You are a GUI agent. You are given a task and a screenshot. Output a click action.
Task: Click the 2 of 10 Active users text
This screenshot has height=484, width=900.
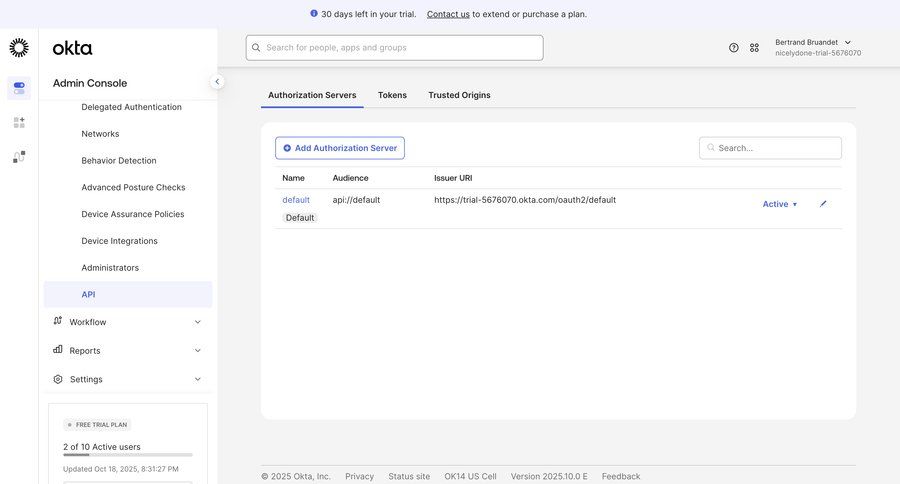102,447
